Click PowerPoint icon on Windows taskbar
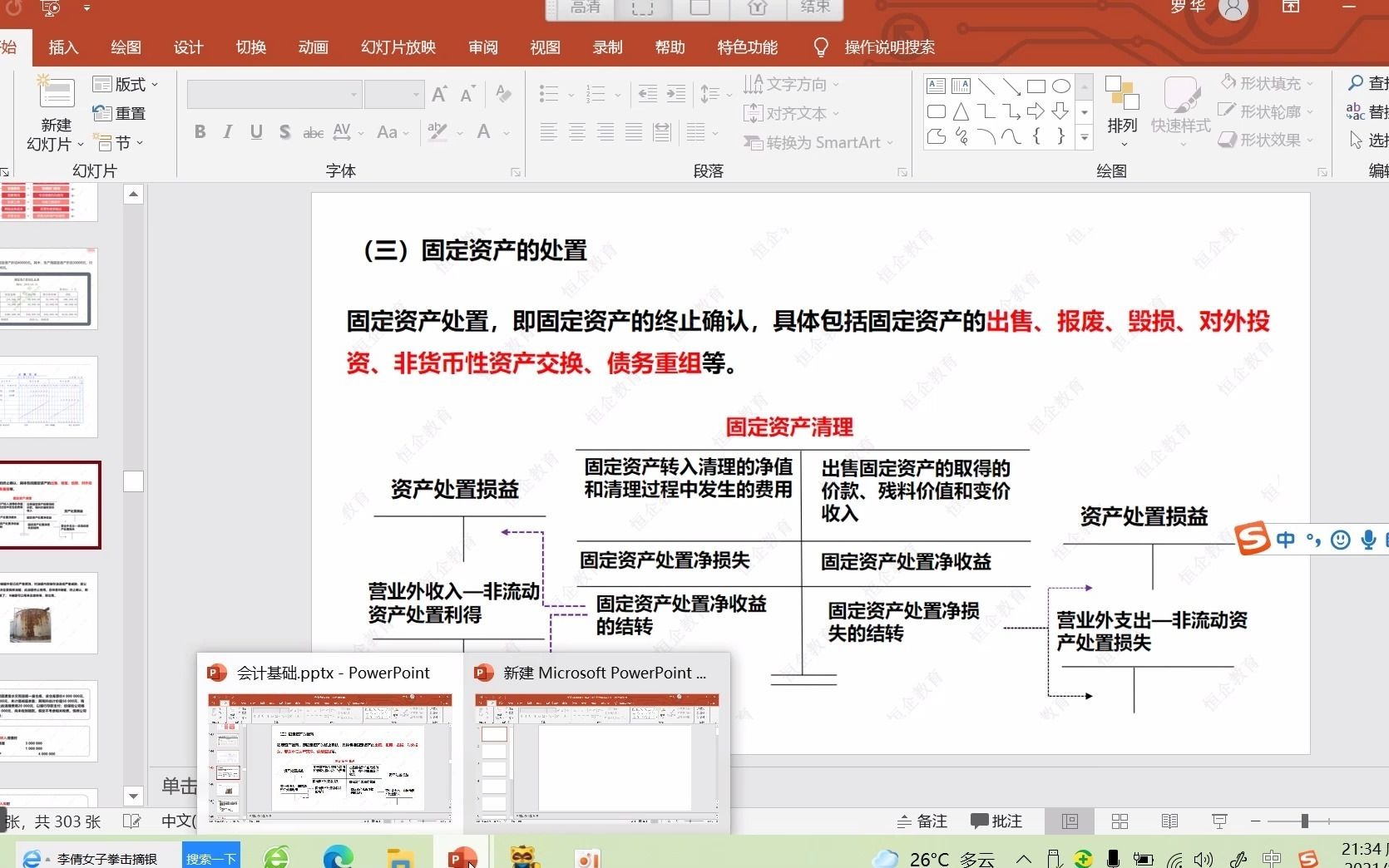 click(462, 856)
